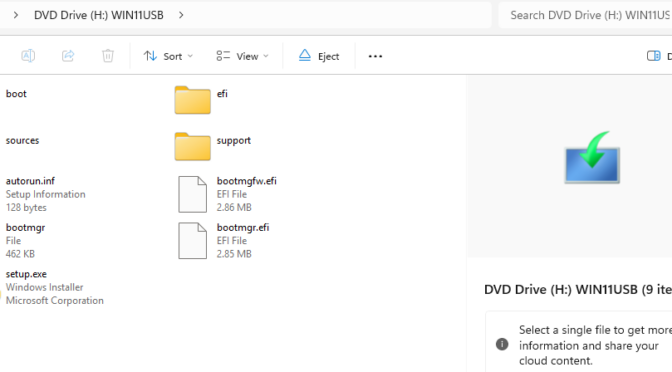Click the Share toolbar icon
This screenshot has height=372, width=672.
(68, 56)
